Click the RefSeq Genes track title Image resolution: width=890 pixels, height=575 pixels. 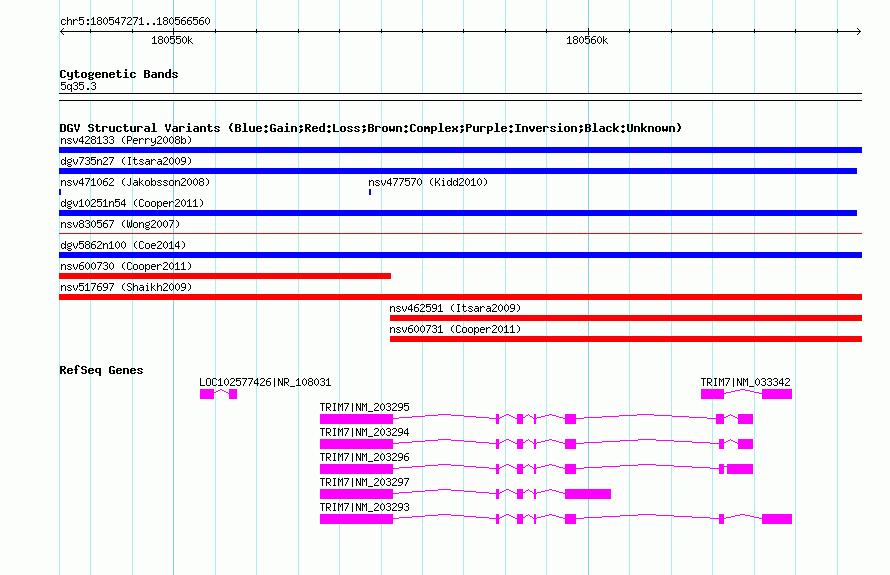(x=101, y=370)
